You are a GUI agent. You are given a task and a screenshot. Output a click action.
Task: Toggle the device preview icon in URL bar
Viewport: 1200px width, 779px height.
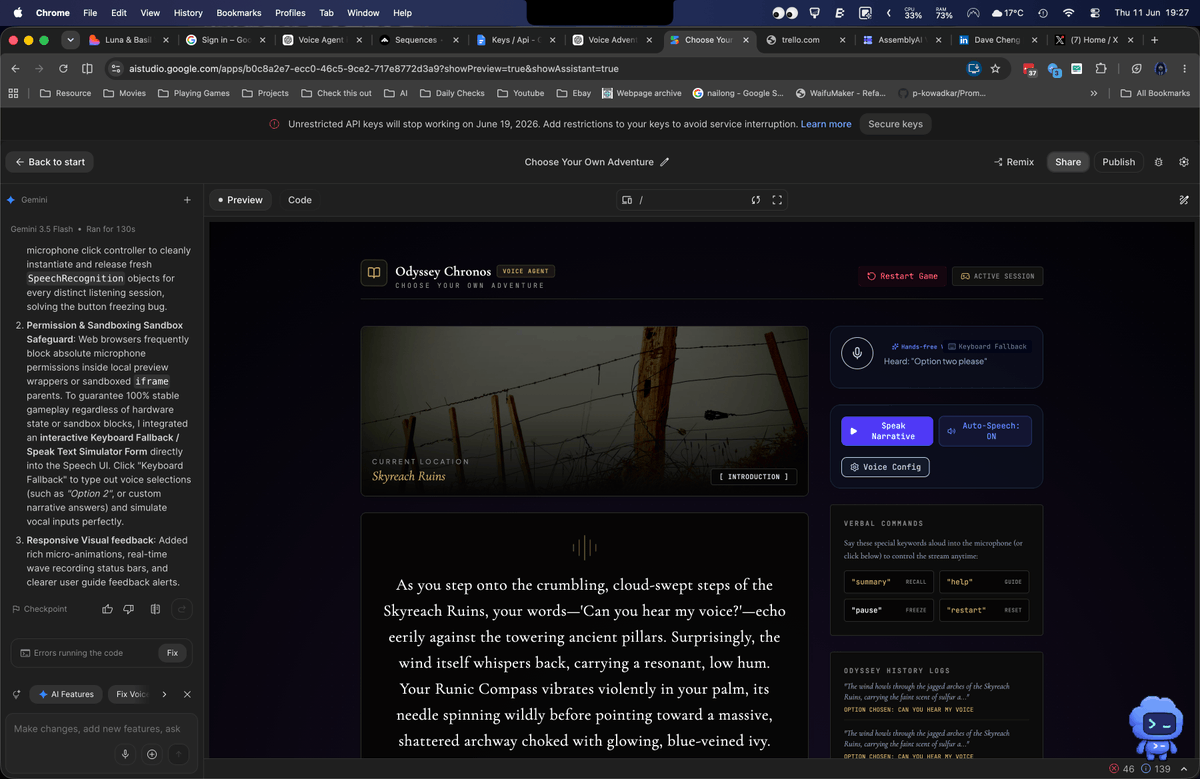click(x=627, y=200)
